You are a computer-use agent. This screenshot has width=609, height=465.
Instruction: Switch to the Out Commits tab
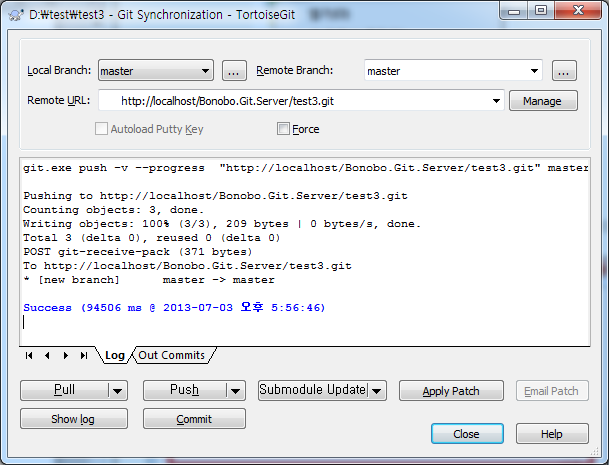tap(172, 355)
